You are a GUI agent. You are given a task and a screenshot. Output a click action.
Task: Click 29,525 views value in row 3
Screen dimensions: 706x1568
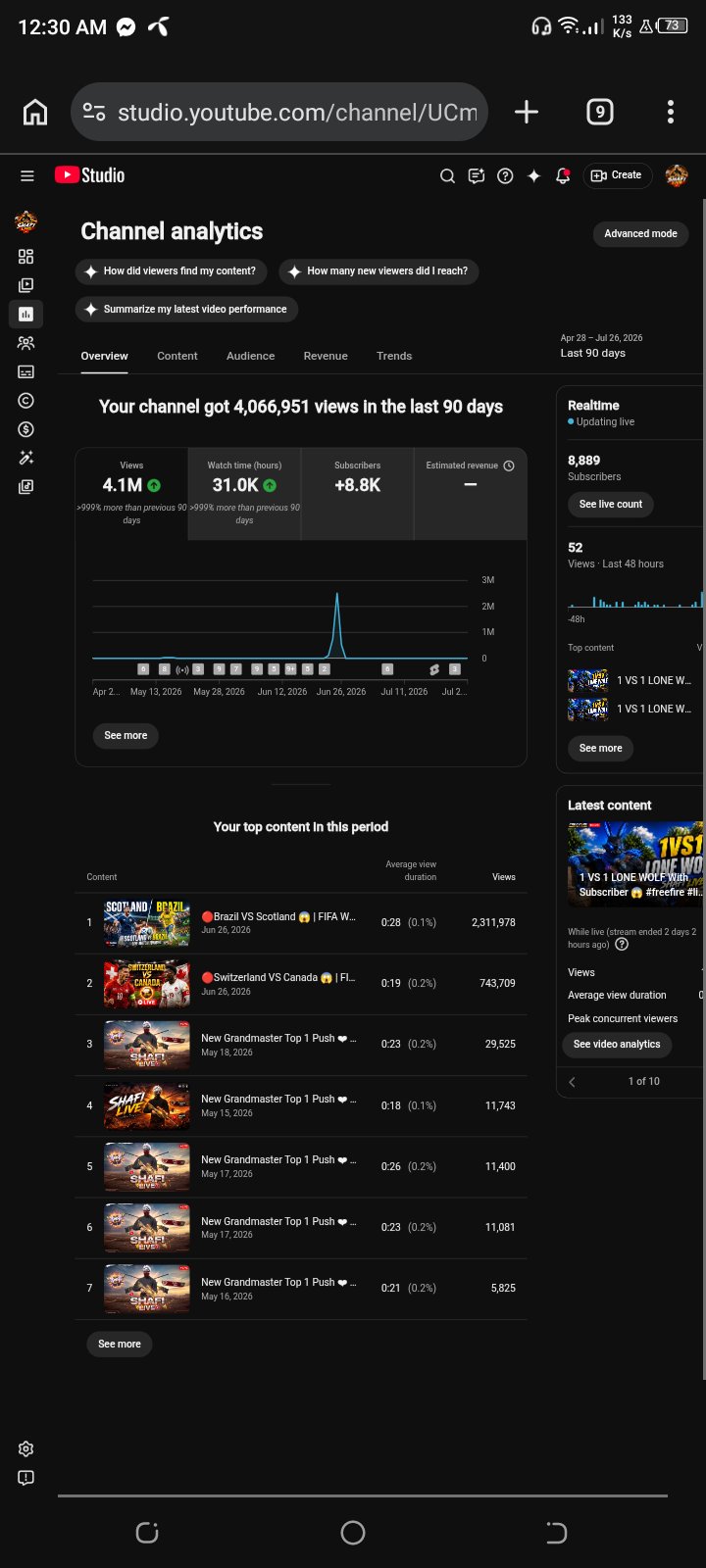click(x=500, y=1045)
